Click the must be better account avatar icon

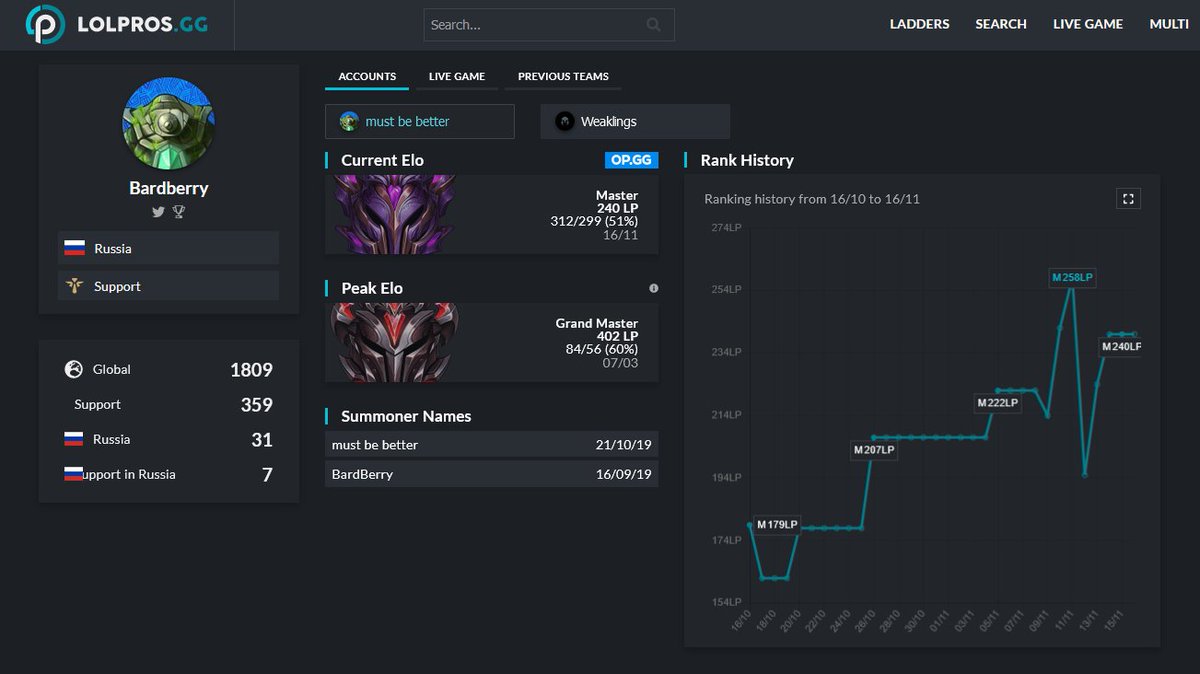(x=349, y=121)
